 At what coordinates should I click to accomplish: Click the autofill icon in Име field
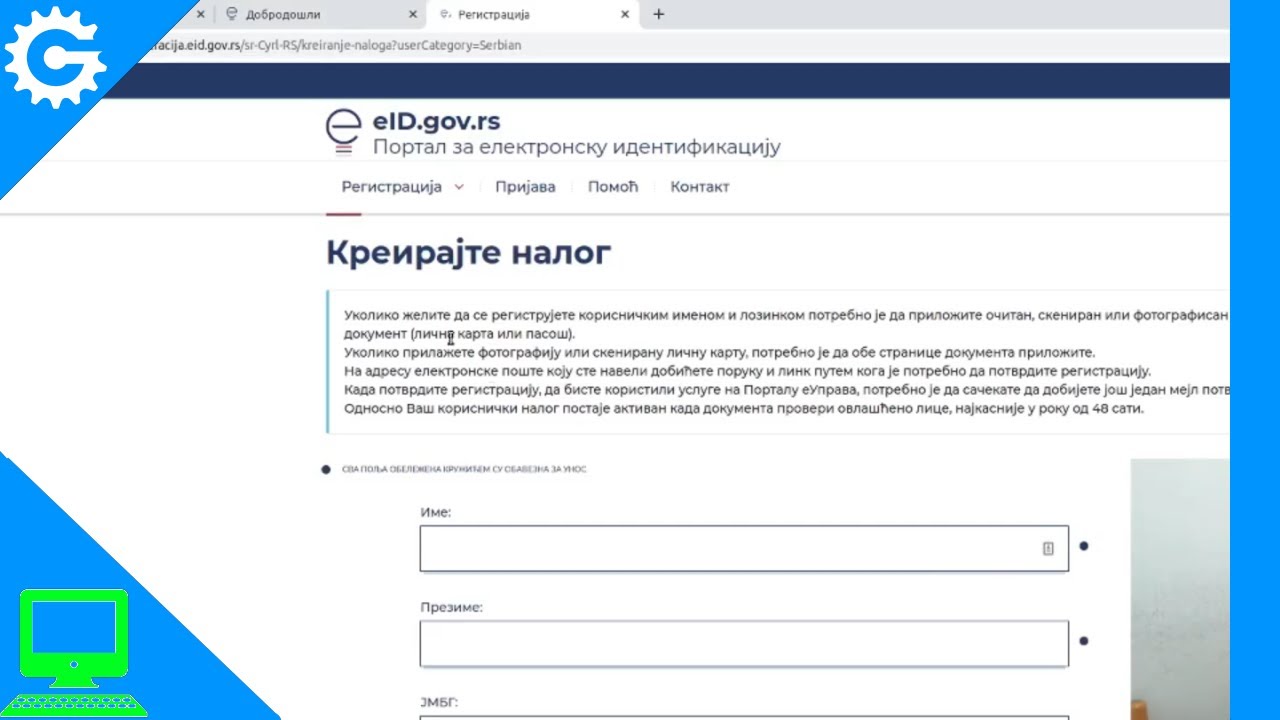tap(1048, 548)
